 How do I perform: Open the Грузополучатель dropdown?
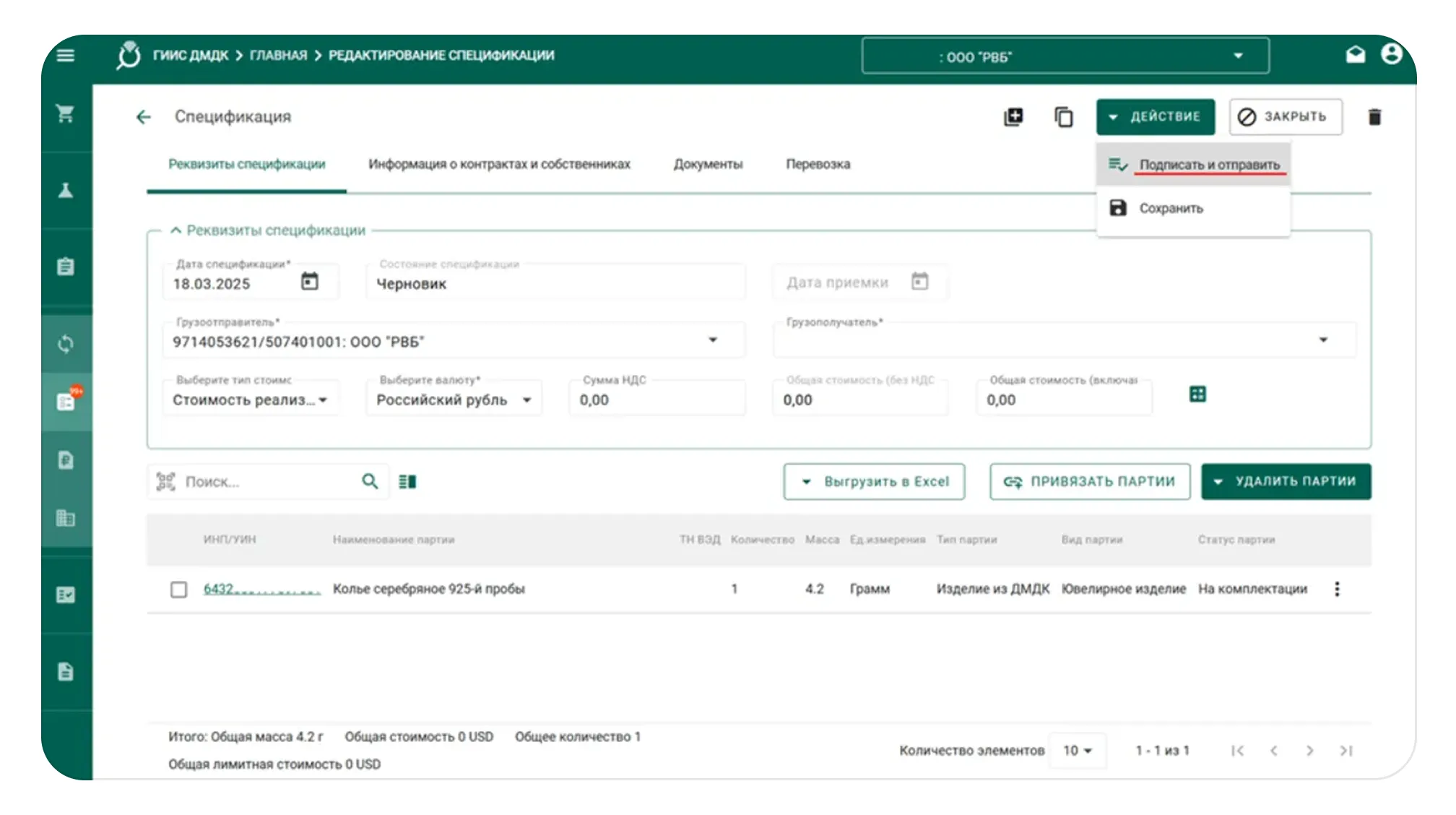1323,340
